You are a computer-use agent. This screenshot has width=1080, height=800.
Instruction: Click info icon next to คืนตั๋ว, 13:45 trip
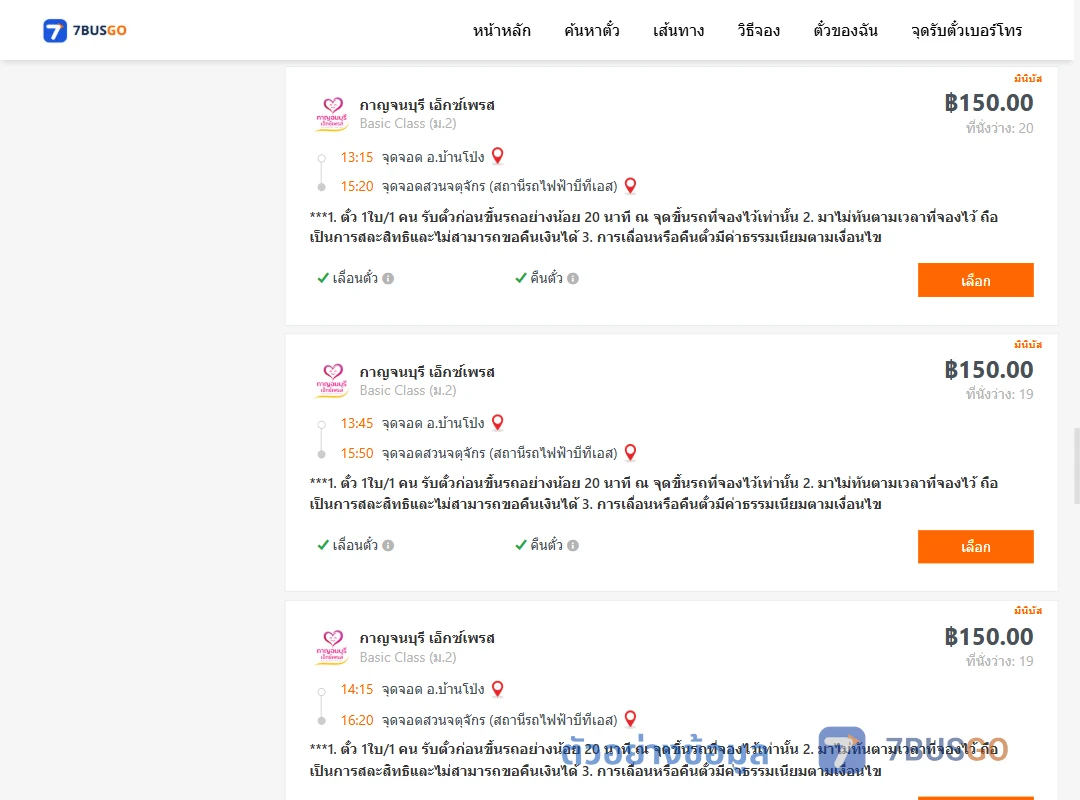573,545
